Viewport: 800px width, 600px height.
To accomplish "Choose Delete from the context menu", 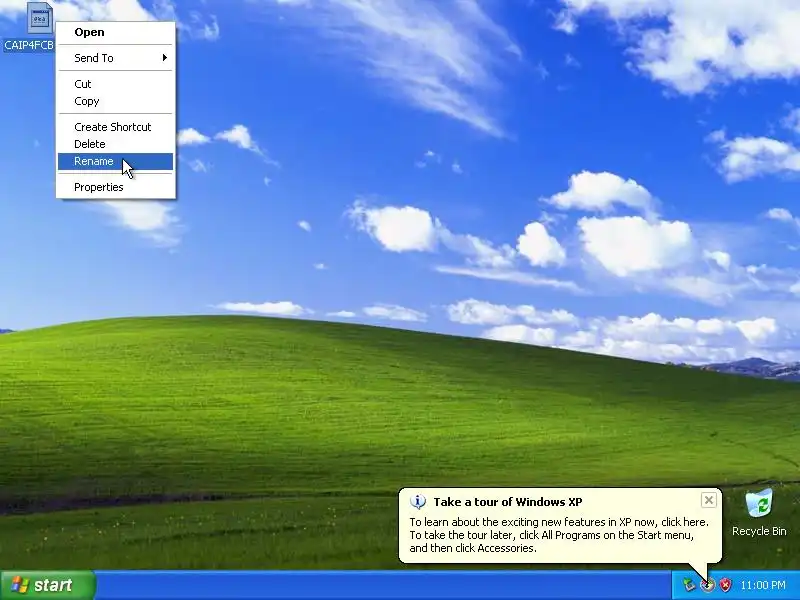I will [x=115, y=144].
